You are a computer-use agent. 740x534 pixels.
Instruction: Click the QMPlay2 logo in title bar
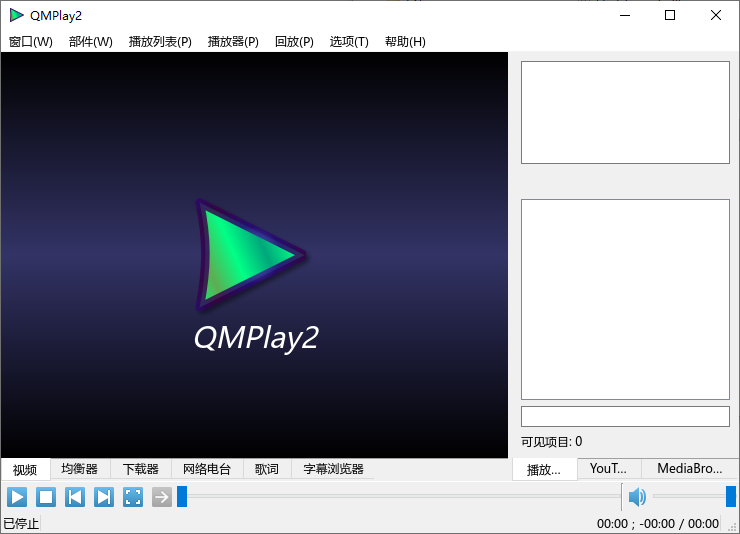coord(17,15)
